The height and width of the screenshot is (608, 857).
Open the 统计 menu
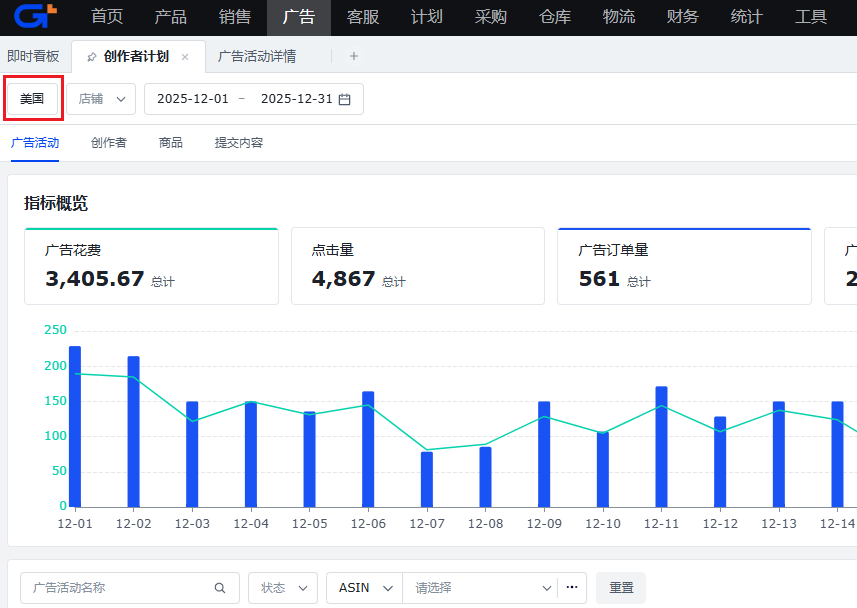(x=747, y=17)
